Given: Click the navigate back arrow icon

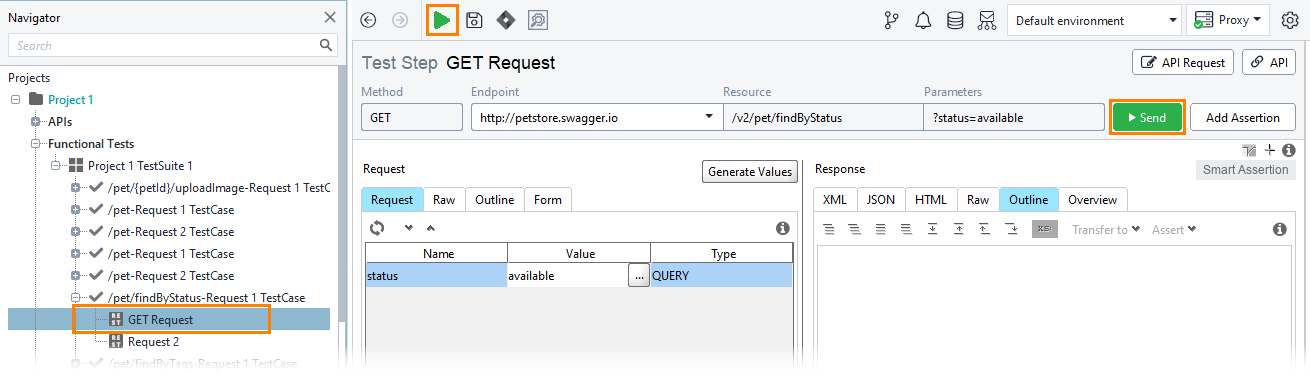Looking at the screenshot, I should click(x=369, y=20).
